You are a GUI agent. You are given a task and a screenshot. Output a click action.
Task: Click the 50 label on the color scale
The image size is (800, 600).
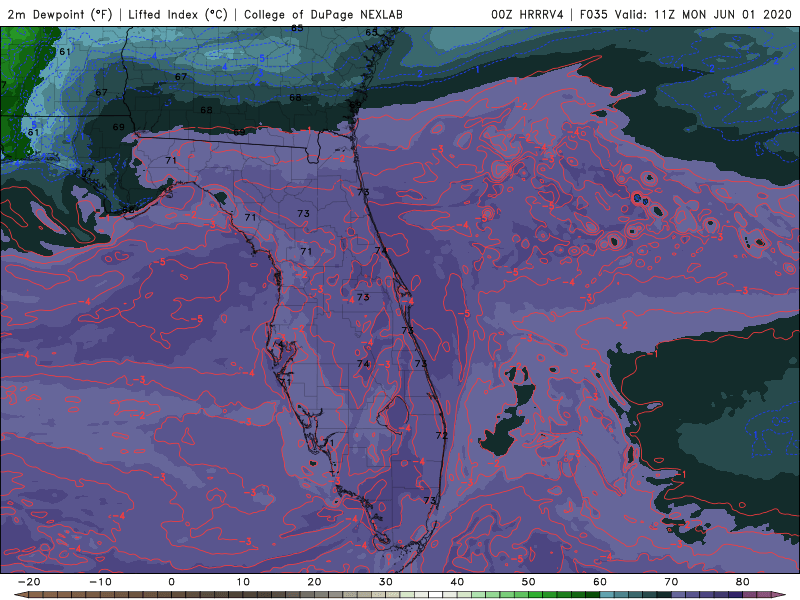[529, 582]
